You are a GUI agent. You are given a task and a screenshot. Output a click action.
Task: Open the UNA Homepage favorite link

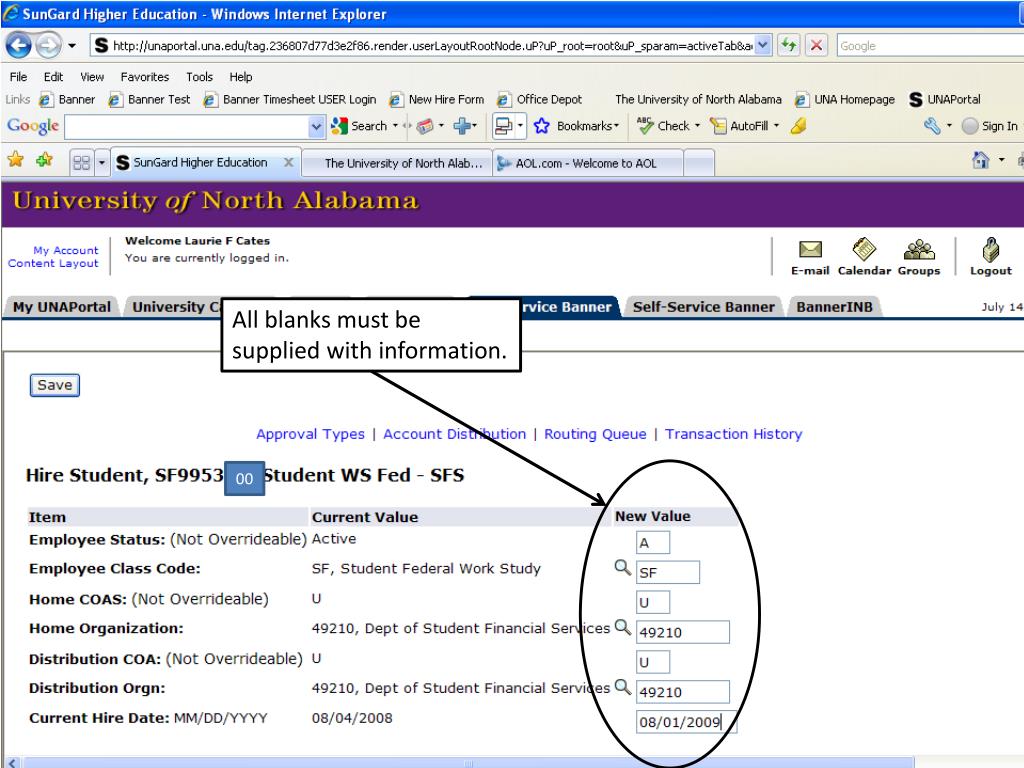click(845, 99)
